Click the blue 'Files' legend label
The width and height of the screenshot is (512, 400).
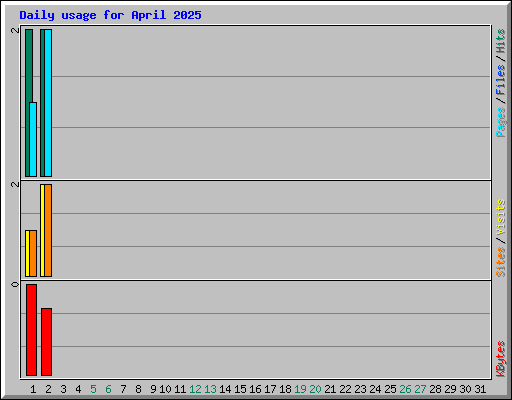point(501,80)
